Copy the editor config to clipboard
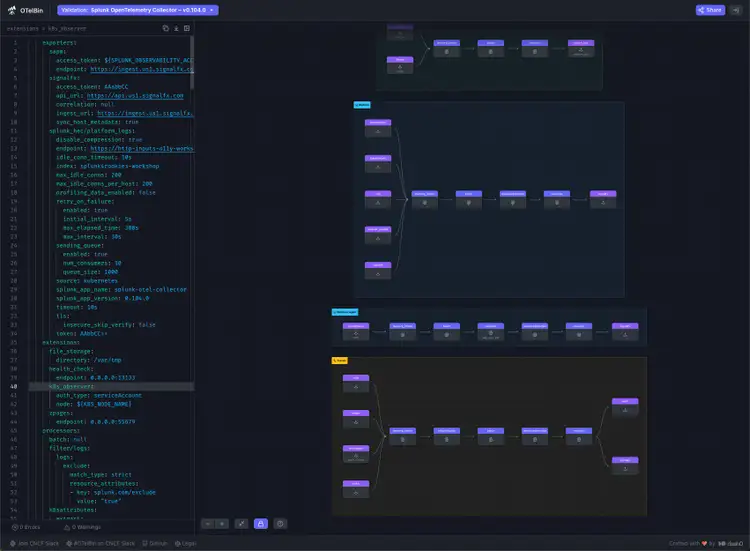The width and height of the screenshot is (750, 551). (x=165, y=28)
